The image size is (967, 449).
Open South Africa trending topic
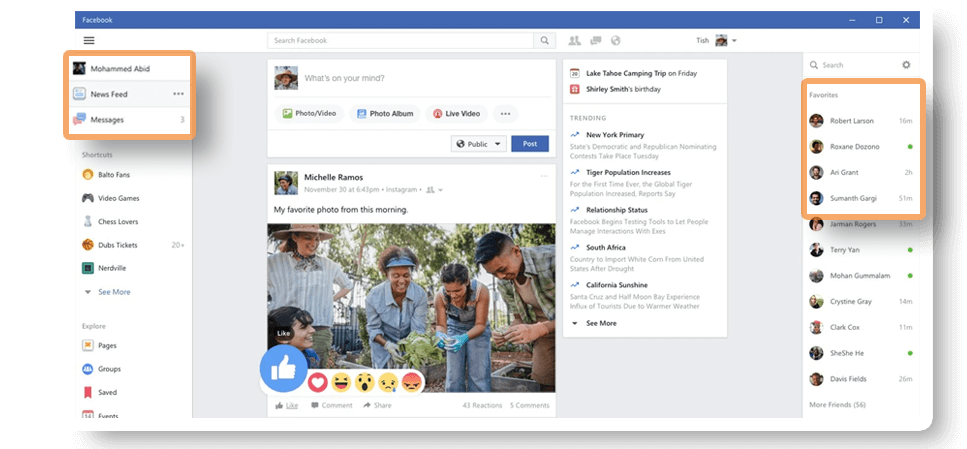tap(605, 247)
